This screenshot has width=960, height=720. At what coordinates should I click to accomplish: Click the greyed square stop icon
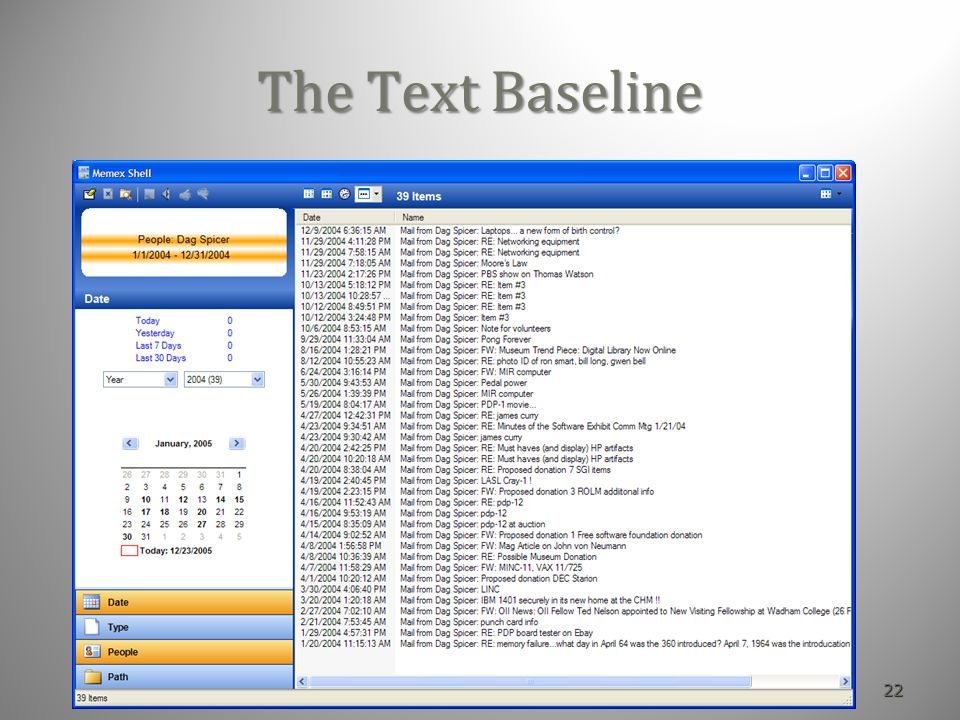click(x=149, y=195)
